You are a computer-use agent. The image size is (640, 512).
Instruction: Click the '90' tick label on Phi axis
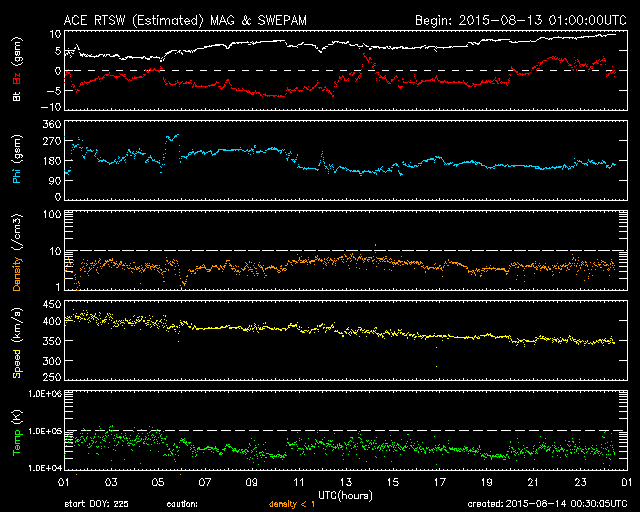55,180
